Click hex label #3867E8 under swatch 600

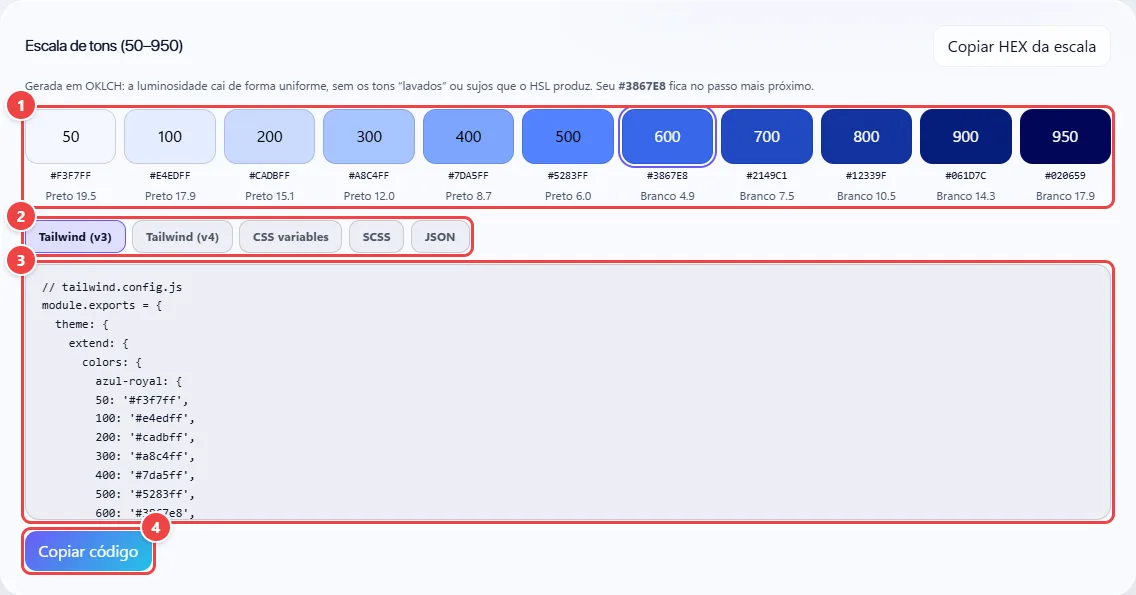coord(667,175)
